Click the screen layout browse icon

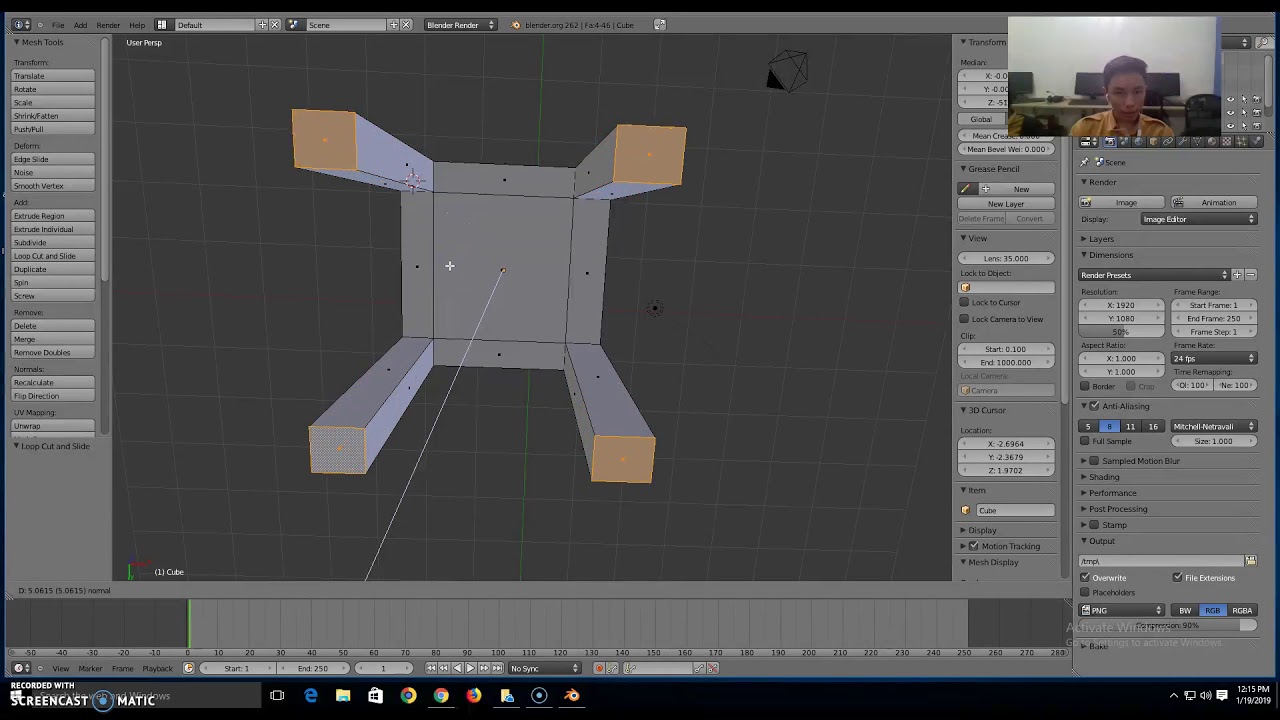click(x=162, y=25)
